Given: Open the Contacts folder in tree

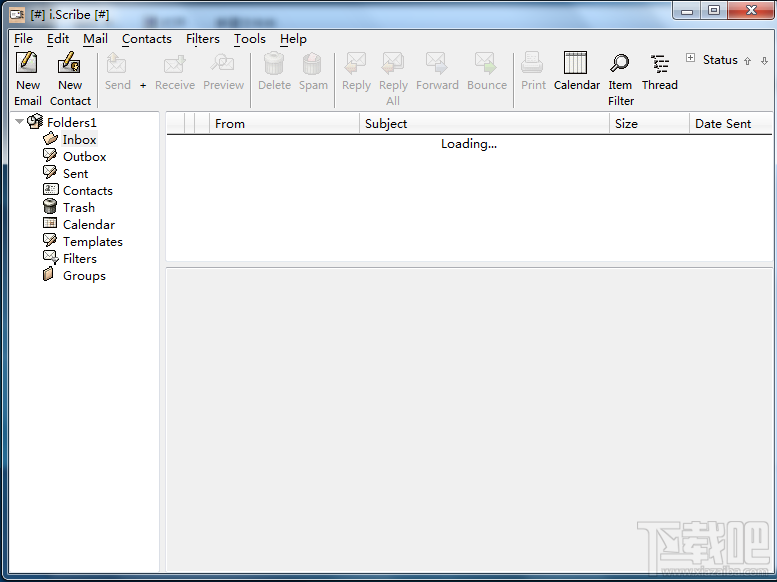Looking at the screenshot, I should pos(88,190).
